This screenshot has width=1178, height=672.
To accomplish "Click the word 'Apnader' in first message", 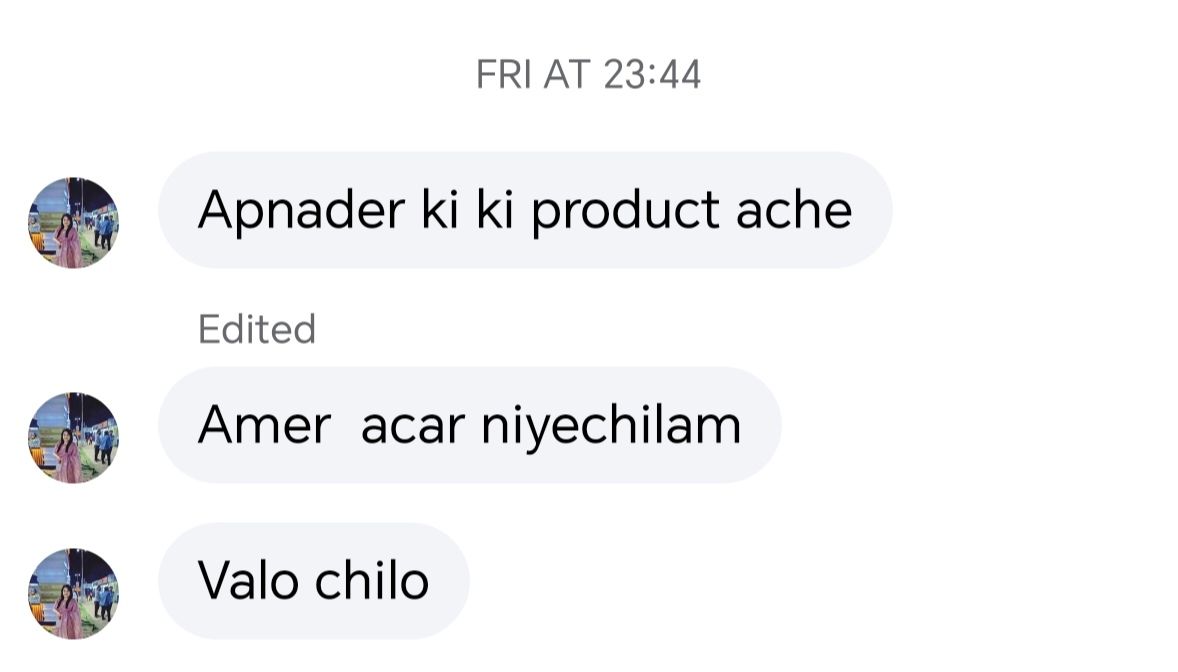I will point(301,211).
